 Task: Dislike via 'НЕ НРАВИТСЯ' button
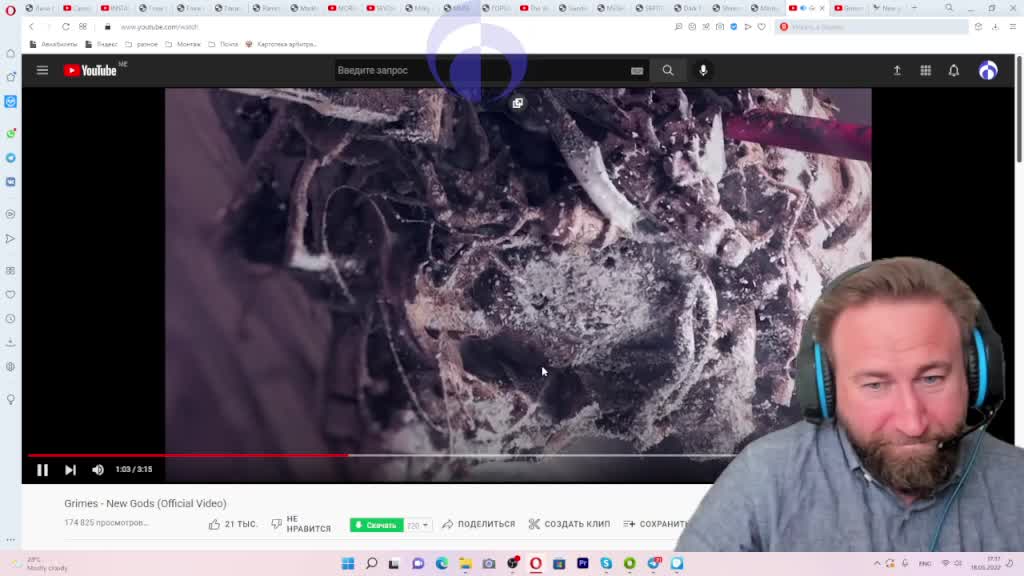pos(302,524)
